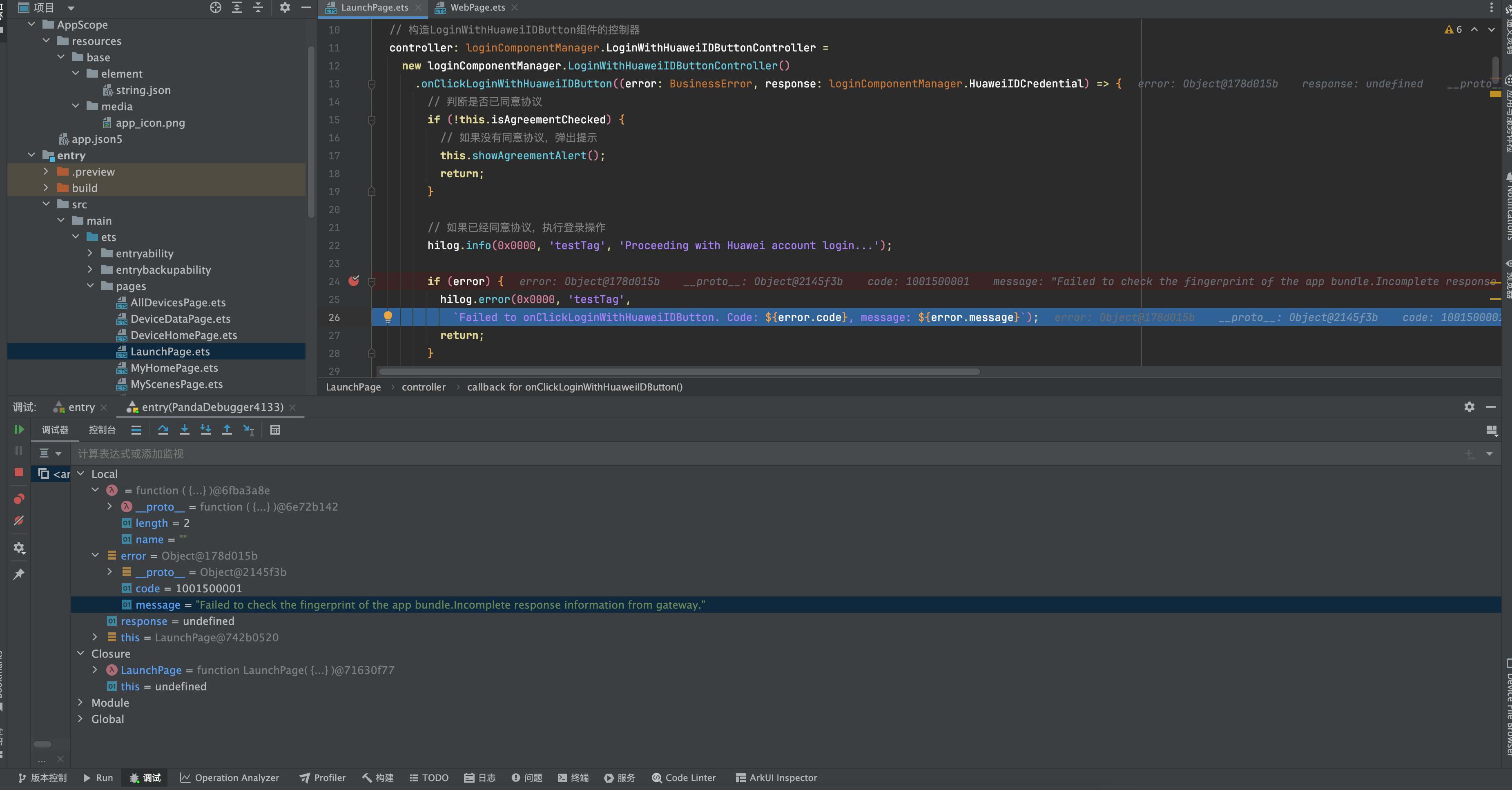1512x790 pixels.
Task: Click the warnings indicator showing 6
Action: click(1454, 29)
